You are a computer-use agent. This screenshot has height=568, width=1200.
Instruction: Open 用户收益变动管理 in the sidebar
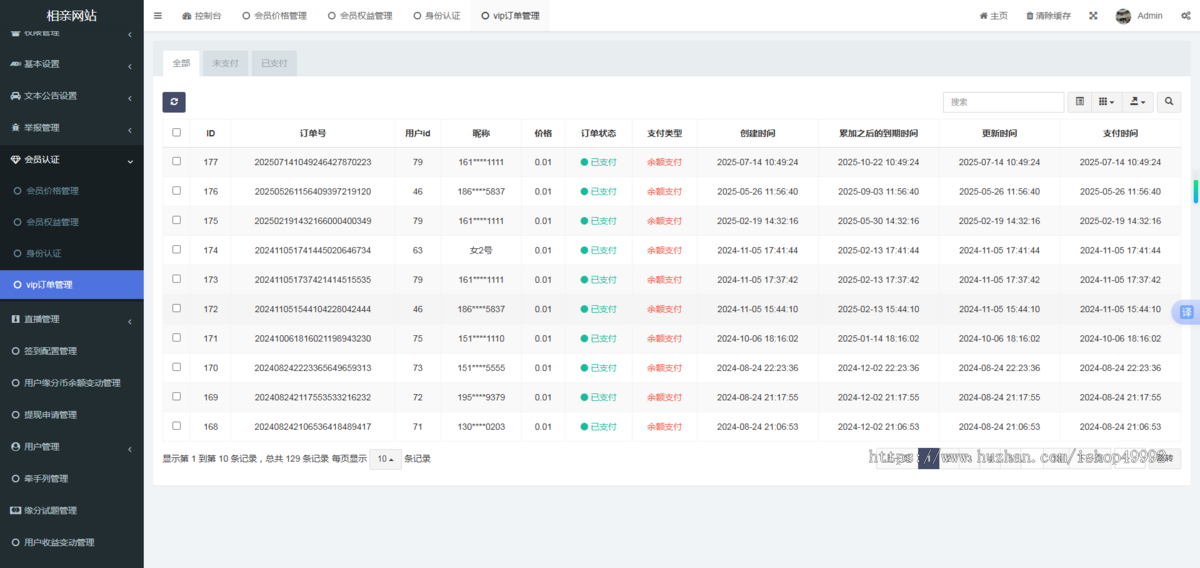tap(59, 543)
